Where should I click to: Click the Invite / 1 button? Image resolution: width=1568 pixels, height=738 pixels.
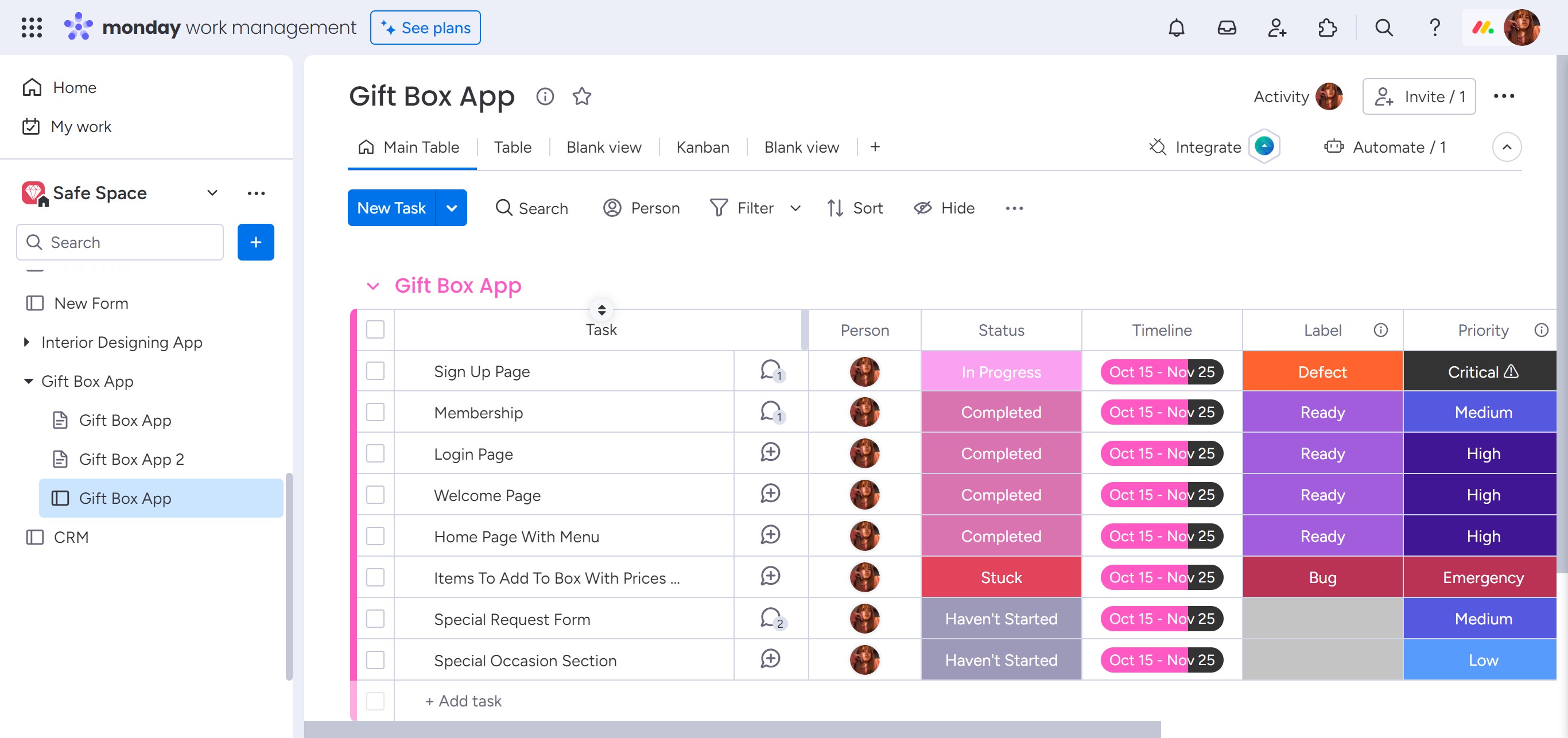[x=1418, y=97]
